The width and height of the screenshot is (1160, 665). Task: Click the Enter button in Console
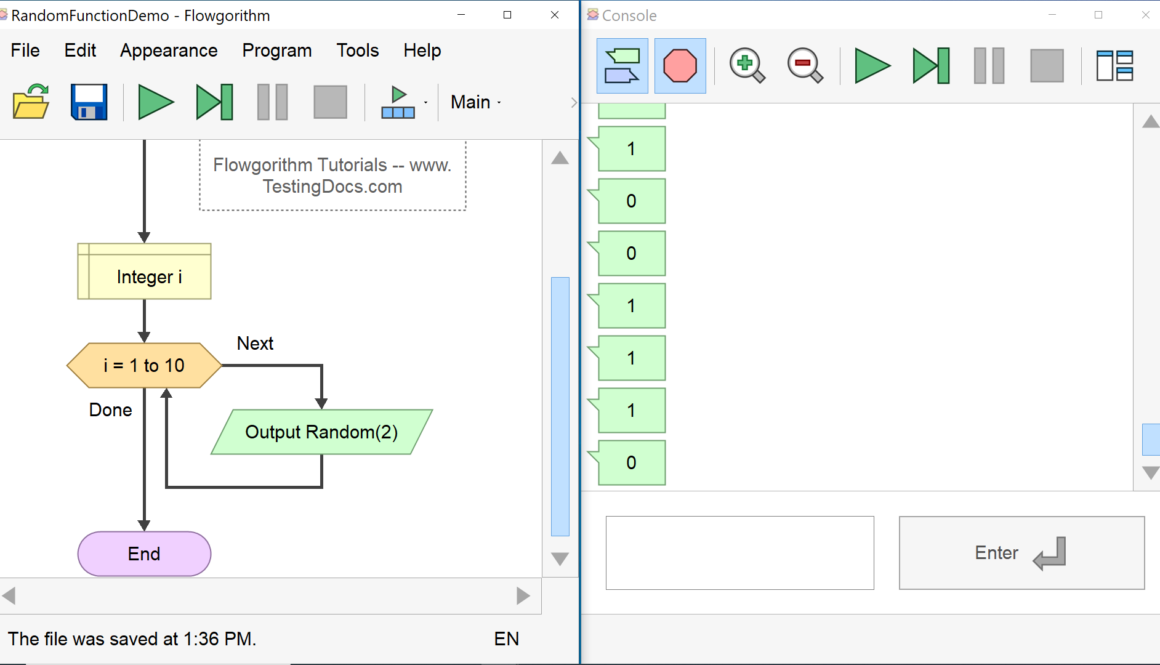click(x=1022, y=553)
